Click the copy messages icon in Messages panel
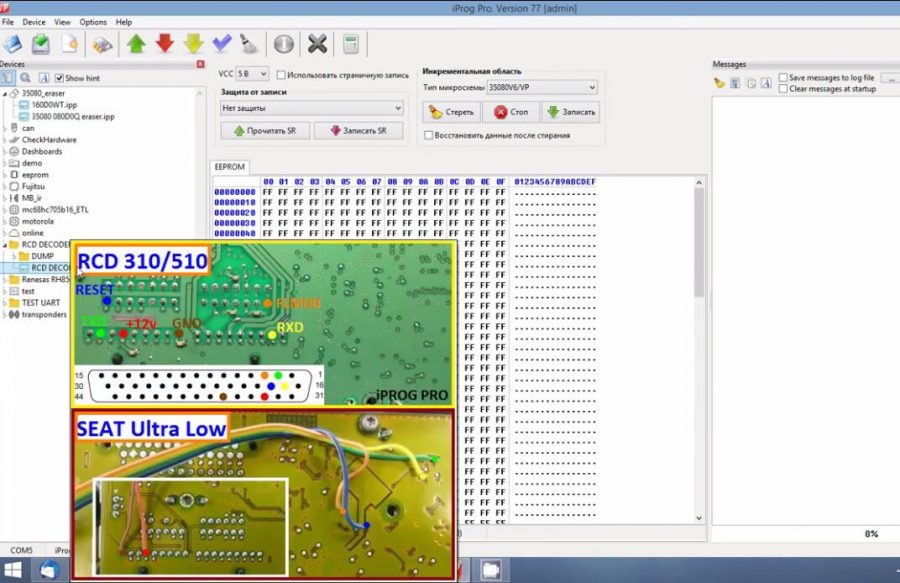 click(x=751, y=83)
